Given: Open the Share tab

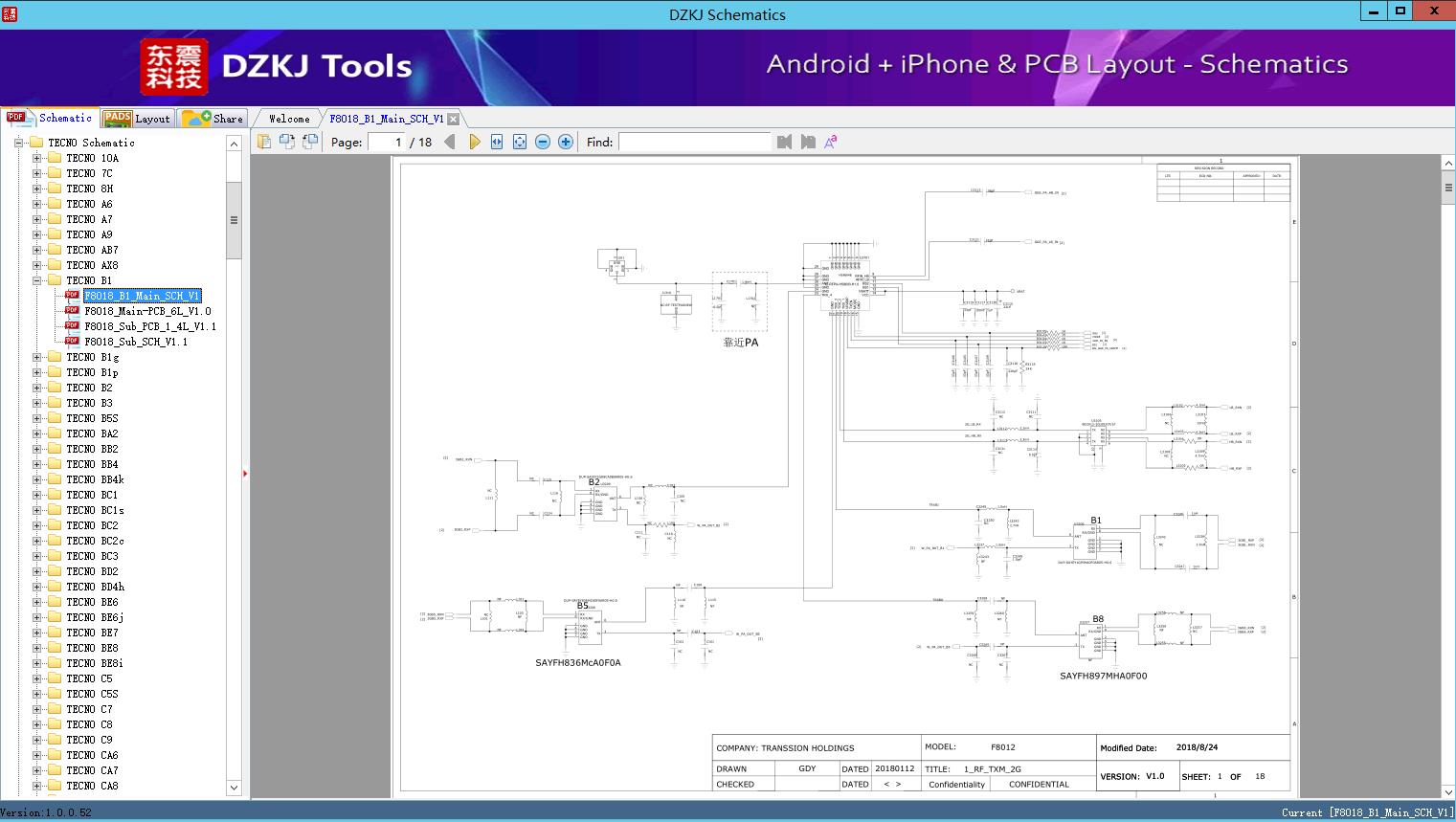Looking at the screenshot, I should [x=213, y=119].
